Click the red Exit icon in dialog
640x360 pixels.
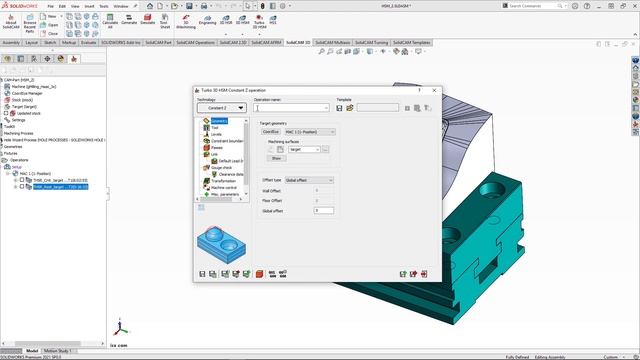pyautogui.click(x=424, y=274)
